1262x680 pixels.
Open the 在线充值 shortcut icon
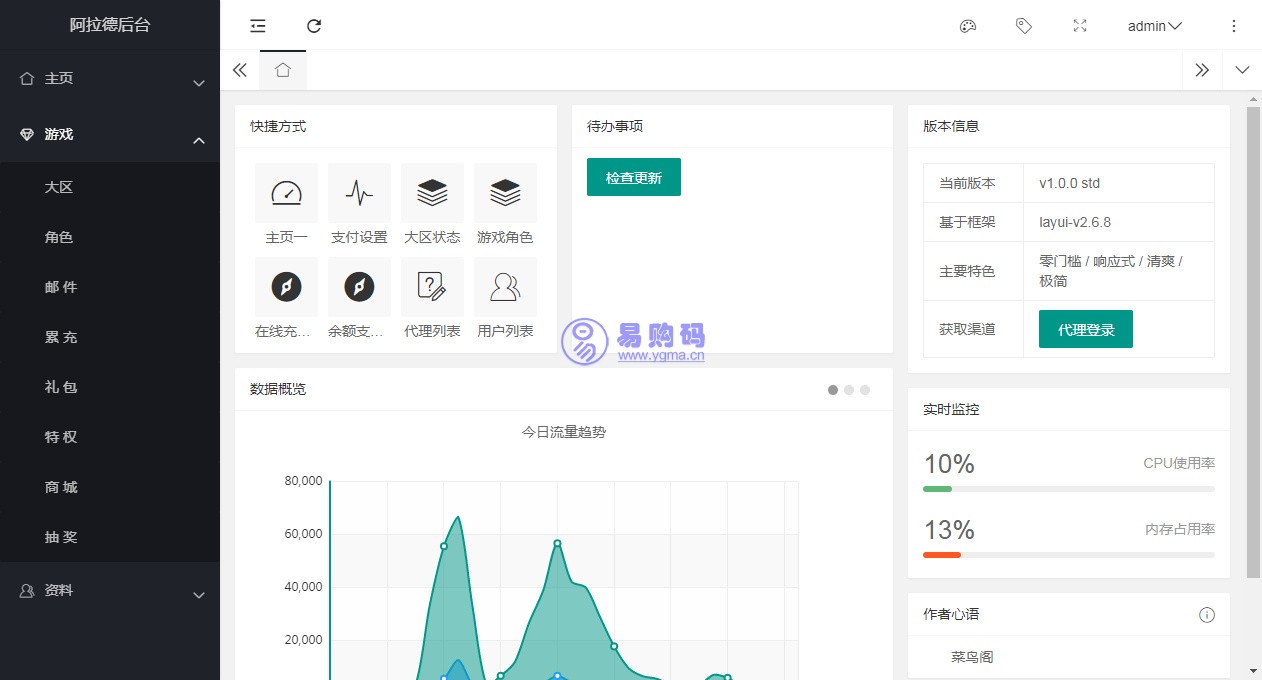coord(286,287)
